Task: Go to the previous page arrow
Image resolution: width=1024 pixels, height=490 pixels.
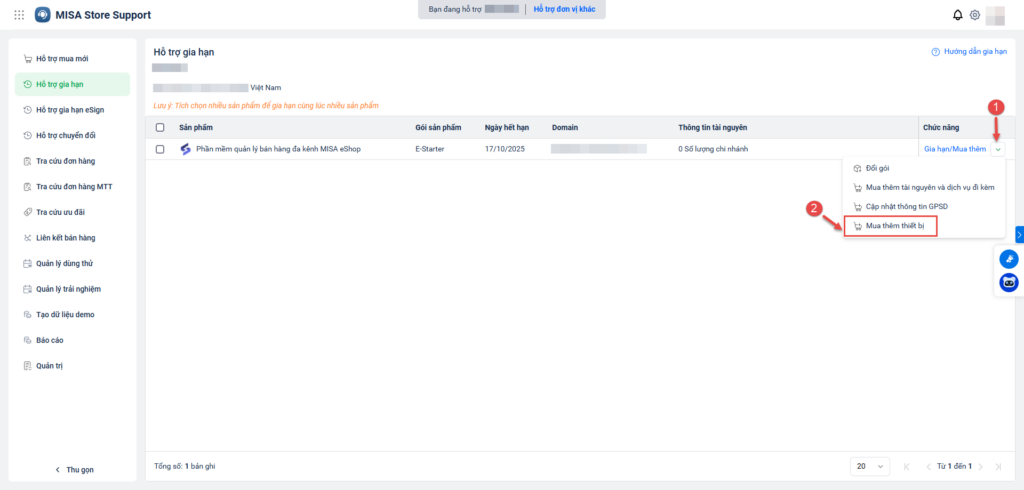Action: click(x=929, y=466)
